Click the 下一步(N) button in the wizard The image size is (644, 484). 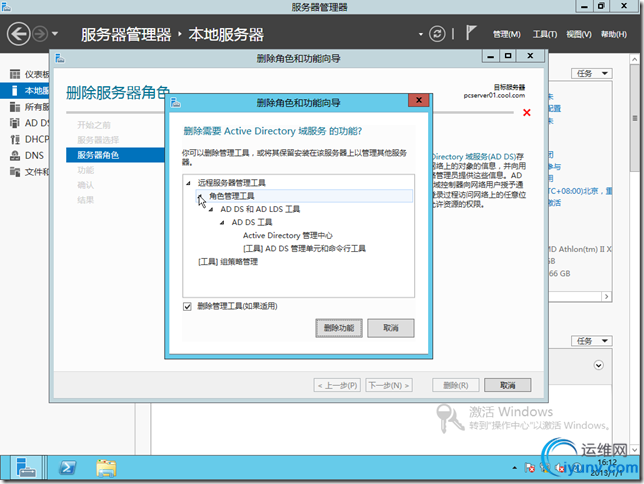389,385
